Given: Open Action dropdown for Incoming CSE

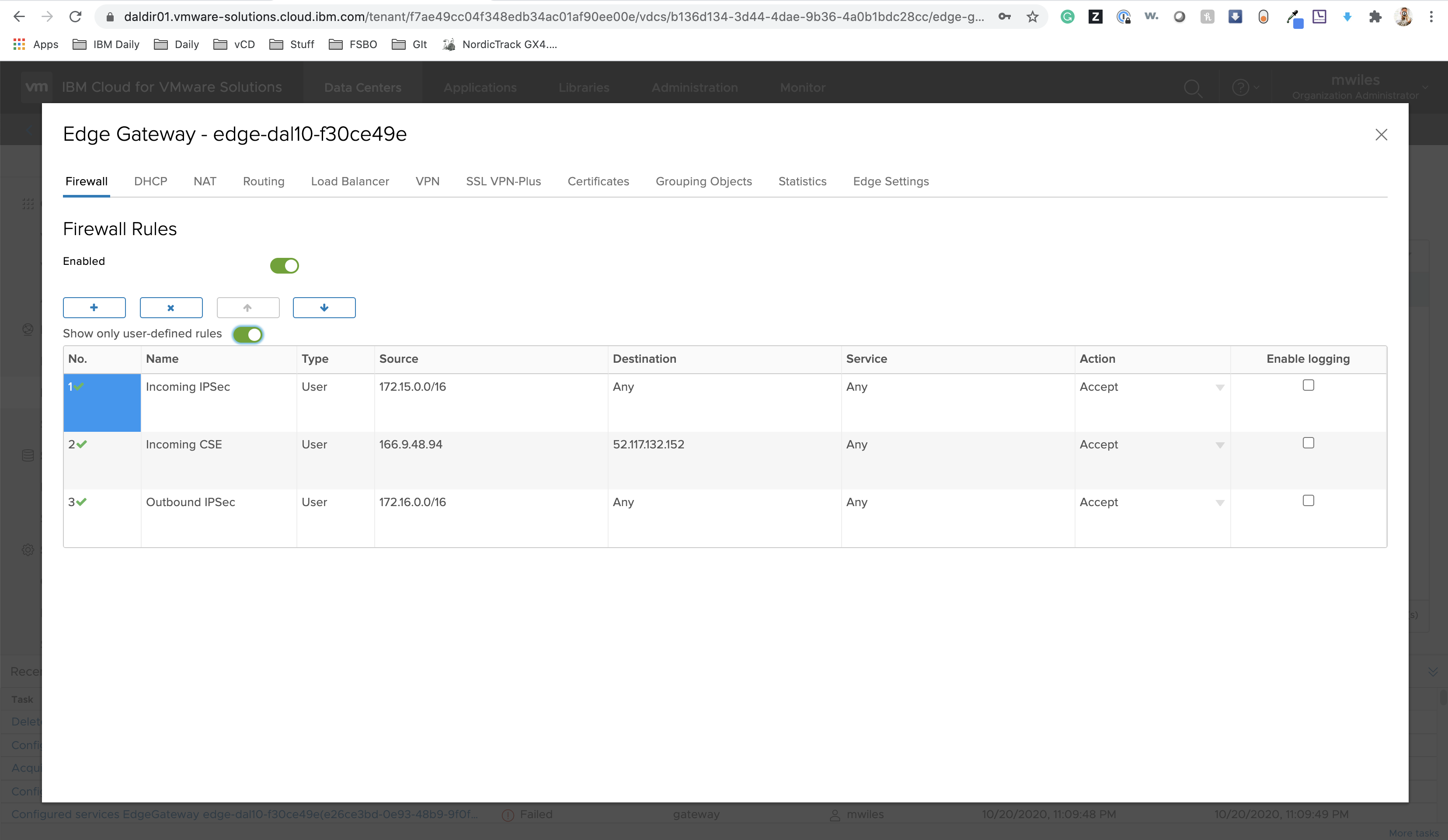Looking at the screenshot, I should (x=1219, y=445).
